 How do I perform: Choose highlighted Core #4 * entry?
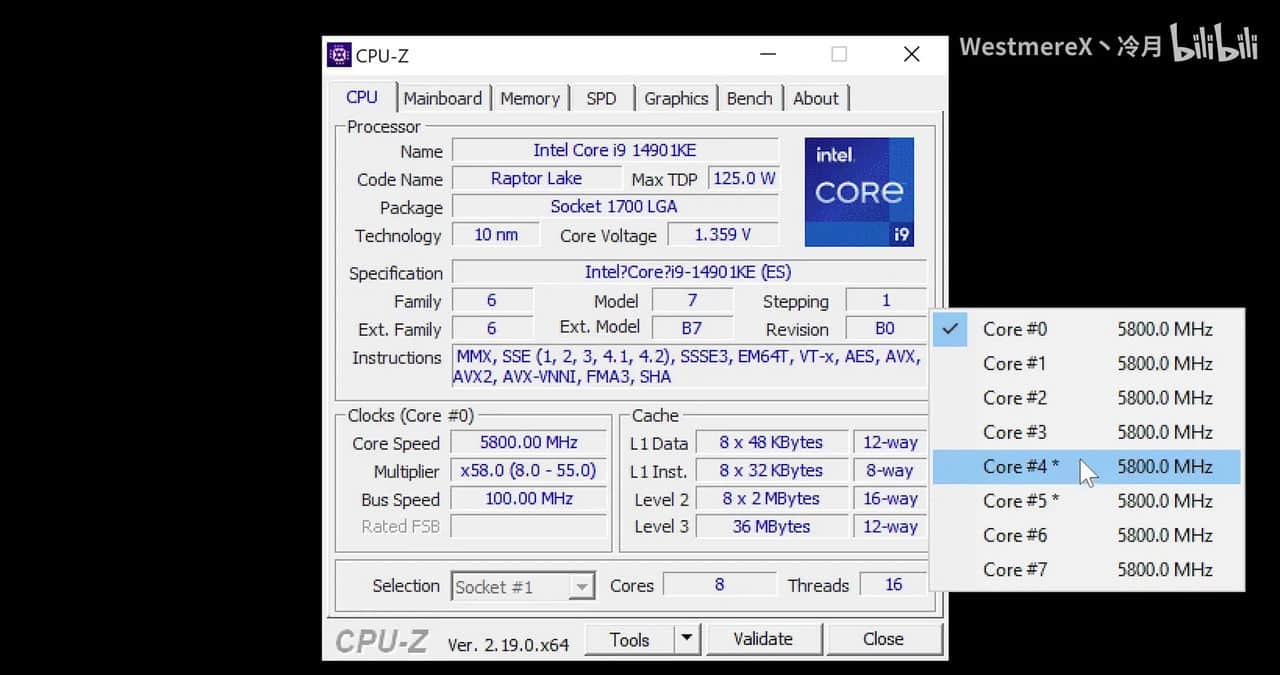pyautogui.click(x=1087, y=466)
